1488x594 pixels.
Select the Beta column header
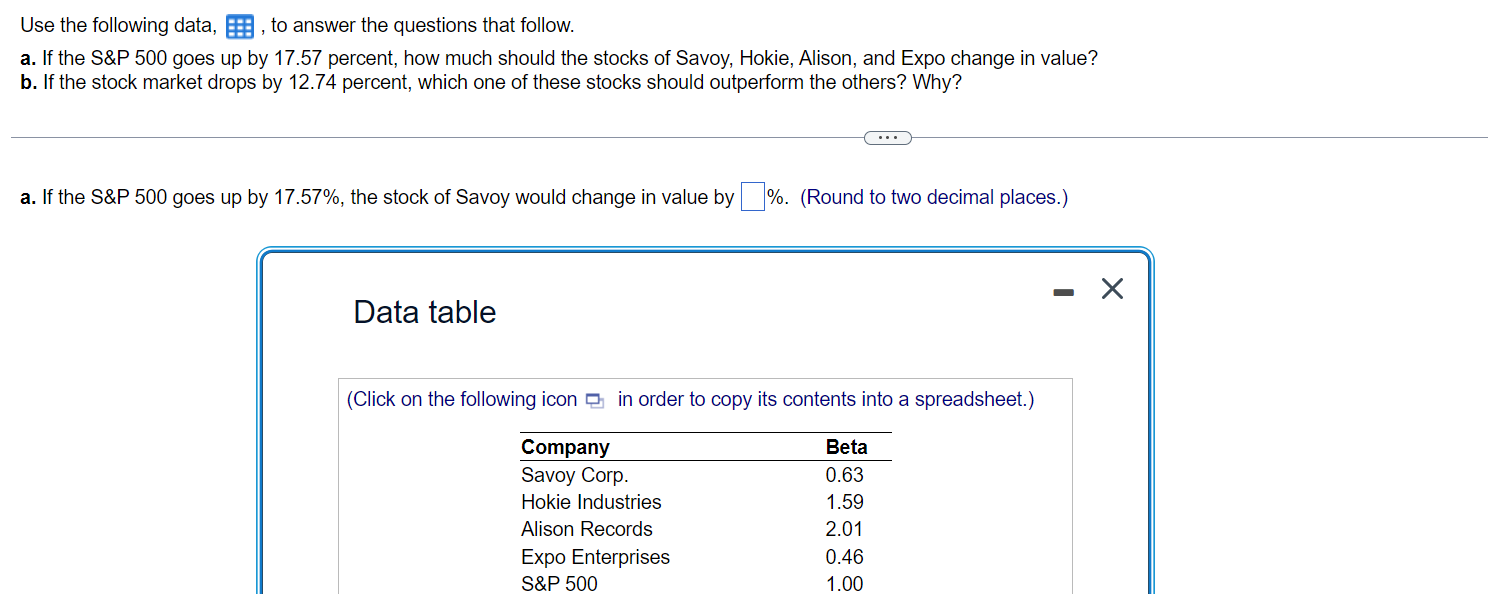pos(846,447)
